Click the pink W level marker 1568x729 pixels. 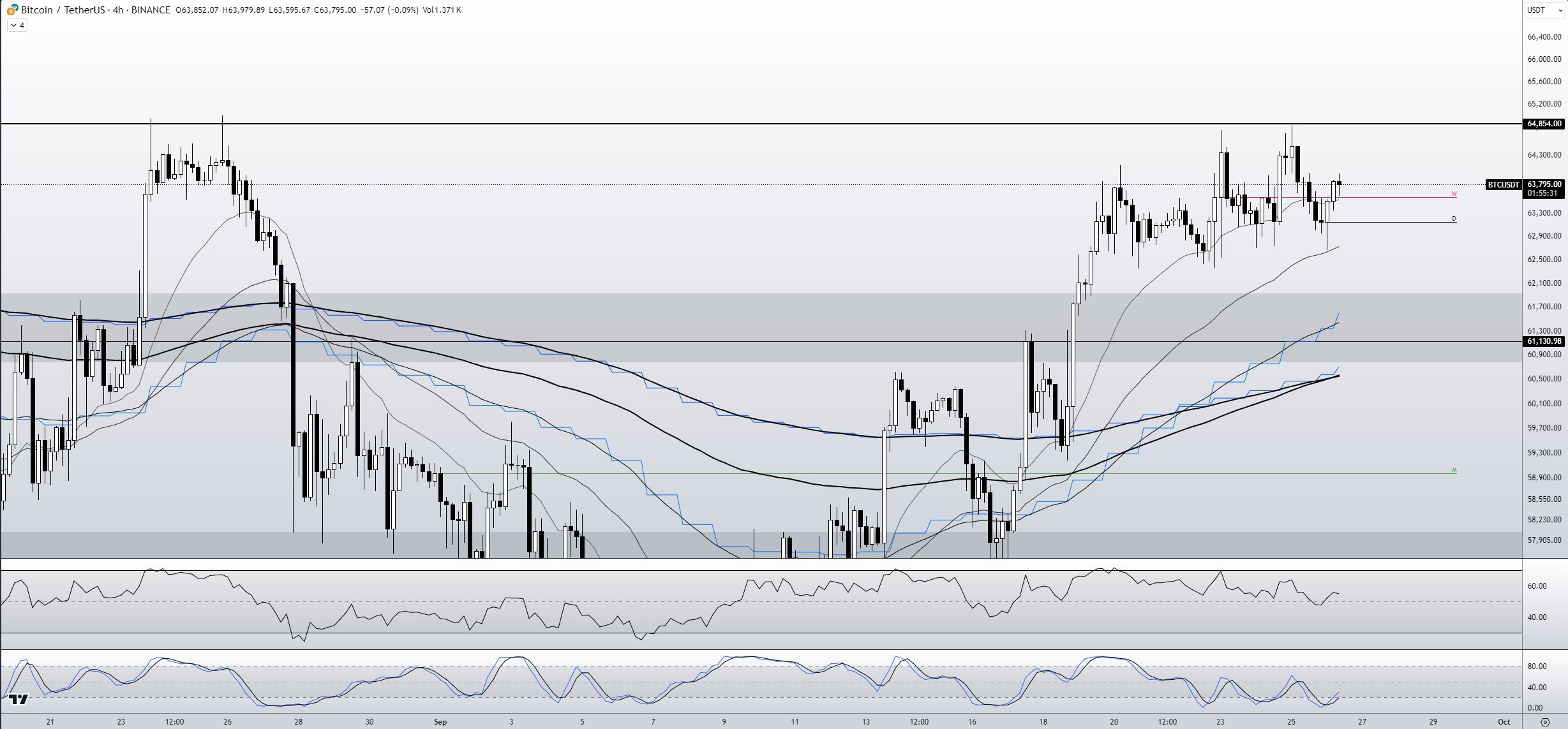tap(1454, 194)
